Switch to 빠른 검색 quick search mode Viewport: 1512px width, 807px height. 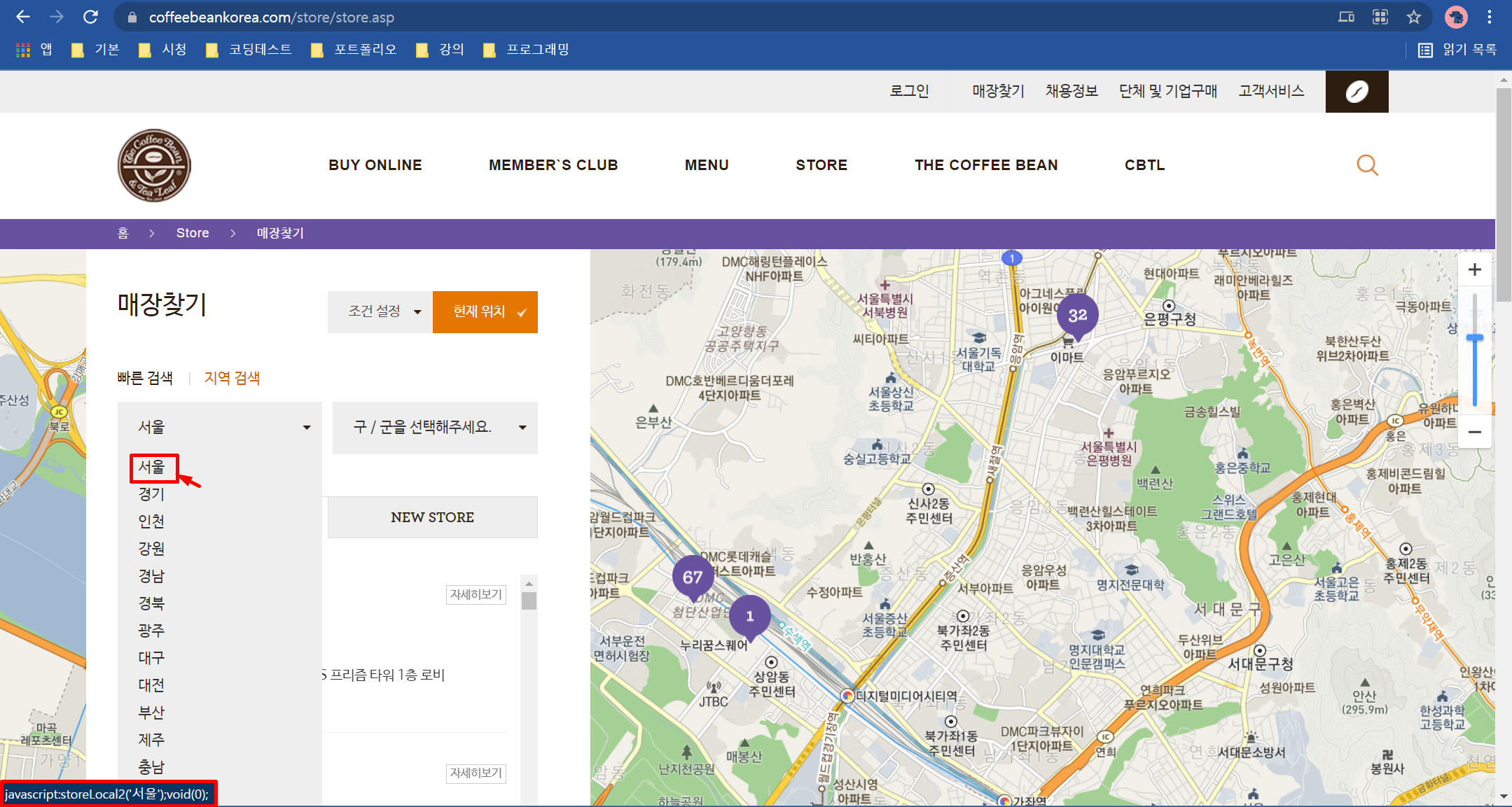pos(145,378)
